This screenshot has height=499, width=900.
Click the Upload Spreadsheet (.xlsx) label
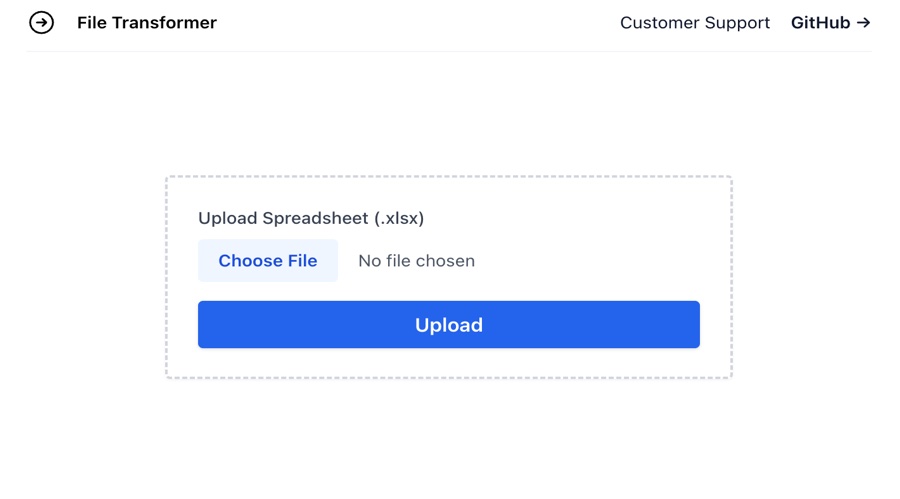click(x=311, y=218)
